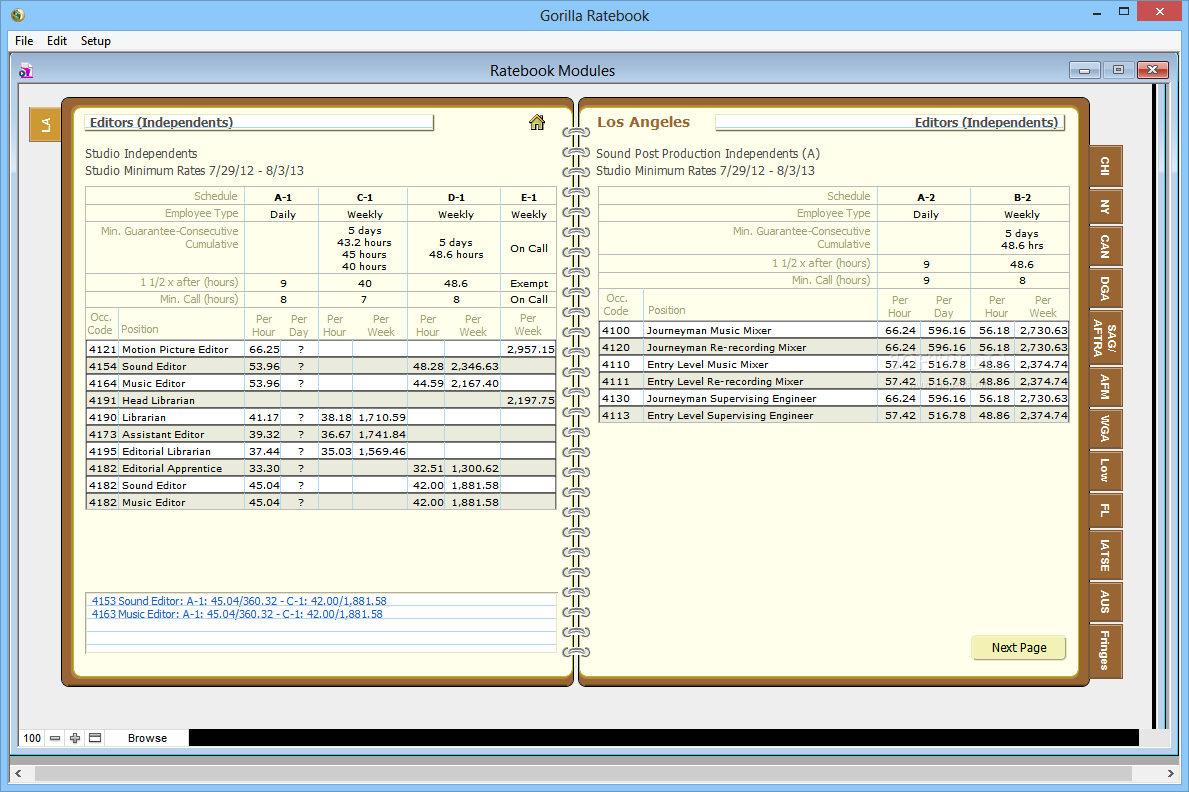Viewport: 1189px width, 792px height.
Task: Click the 1,710.59 Librarian weekly rate
Action: pos(381,417)
